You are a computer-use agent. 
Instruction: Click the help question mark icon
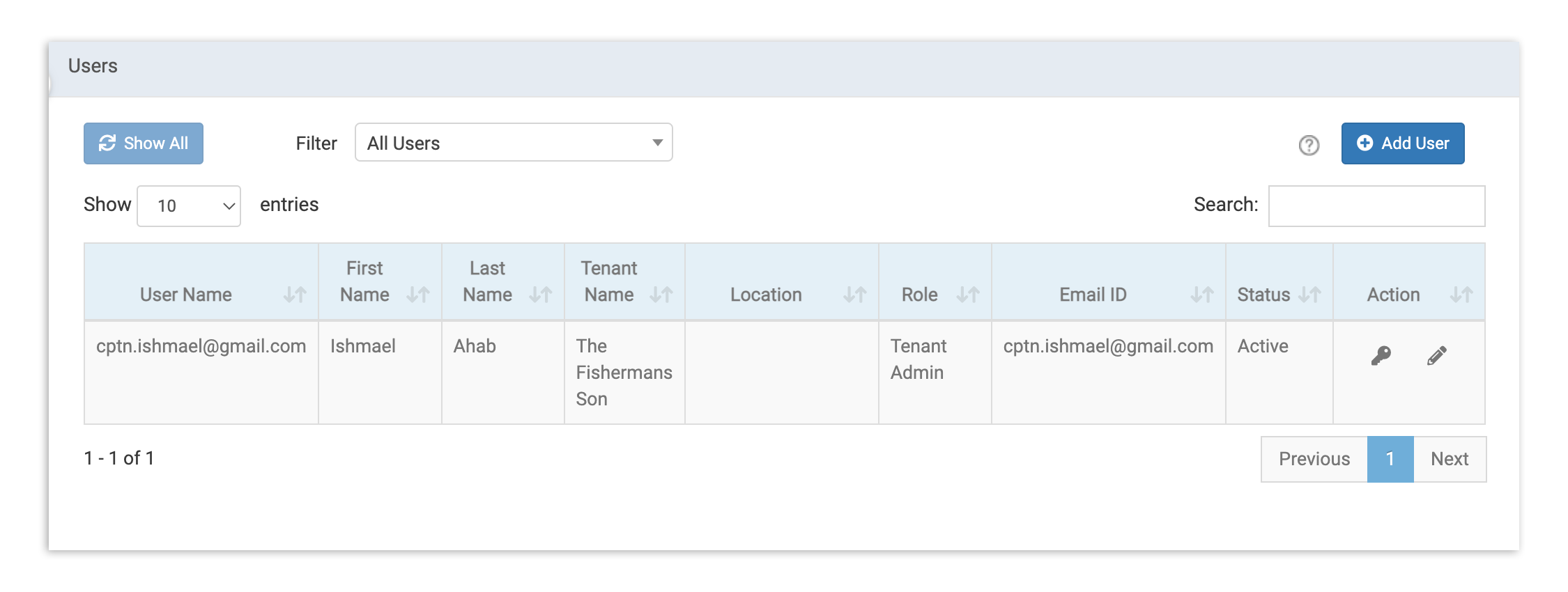pos(1309,145)
